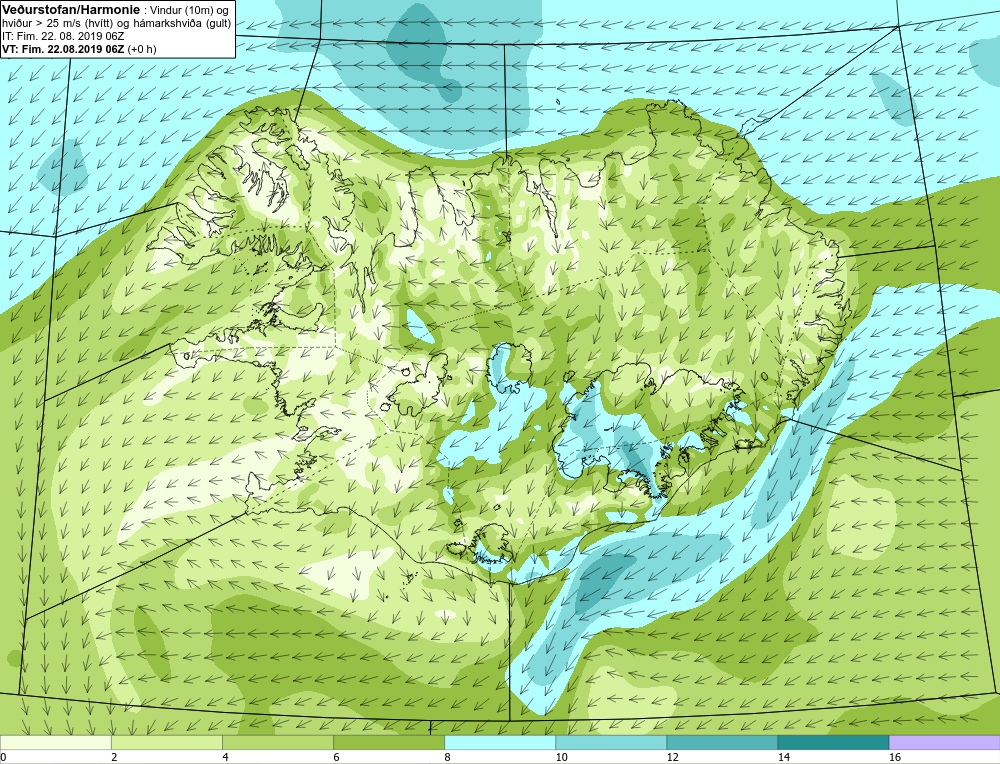This screenshot has height=764, width=1000.
Task: Click the 10–12 m/s turquoise legend swatch
Action: (x=611, y=742)
